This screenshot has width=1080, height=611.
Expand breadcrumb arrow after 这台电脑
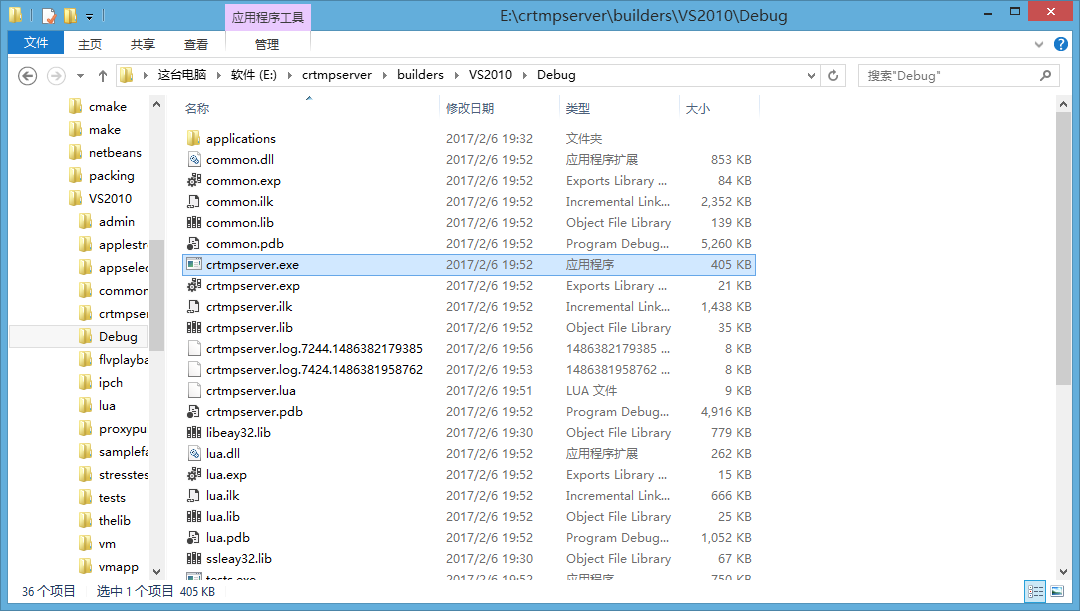click(x=218, y=75)
